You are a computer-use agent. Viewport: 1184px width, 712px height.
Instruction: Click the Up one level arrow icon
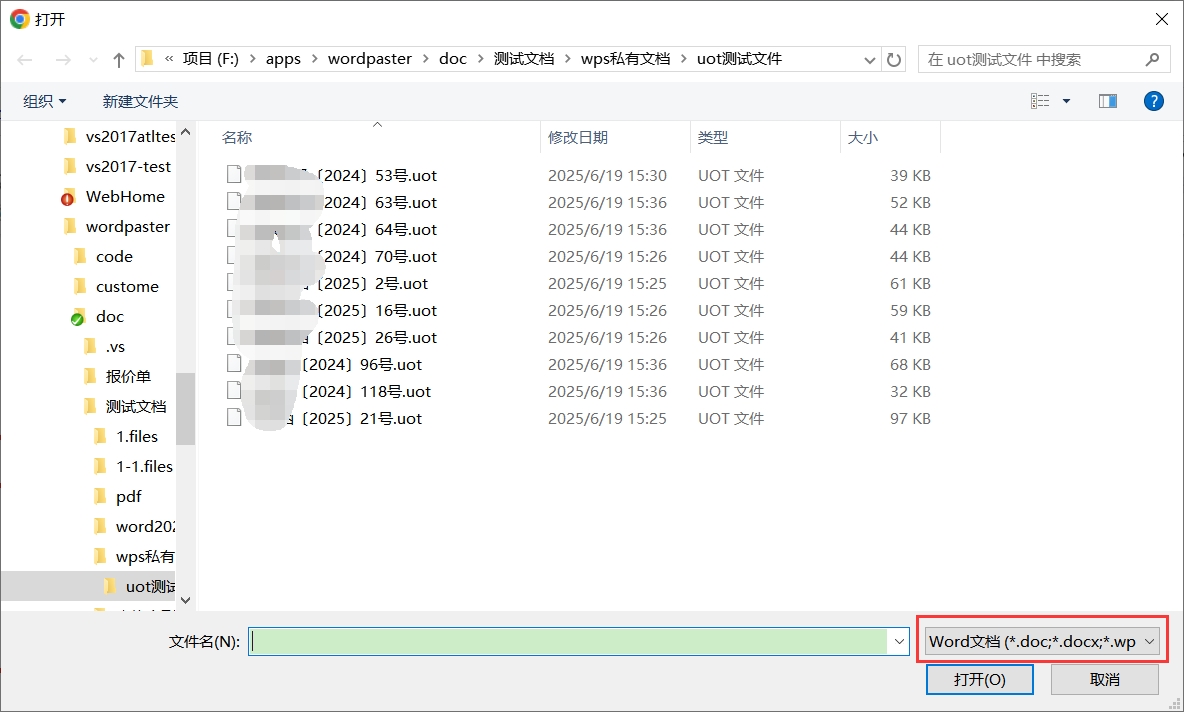119,60
